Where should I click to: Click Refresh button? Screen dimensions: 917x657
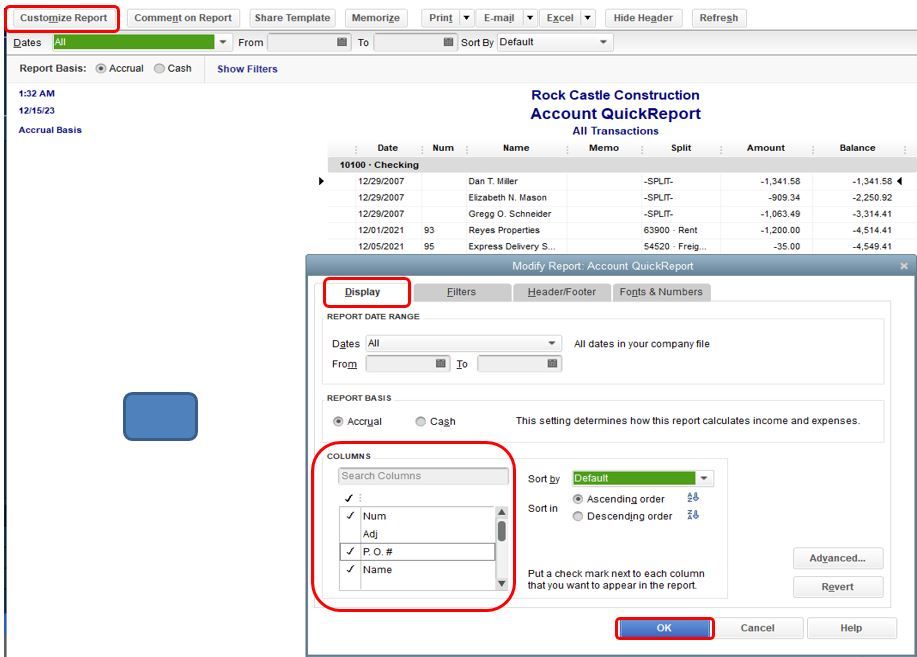tap(719, 18)
